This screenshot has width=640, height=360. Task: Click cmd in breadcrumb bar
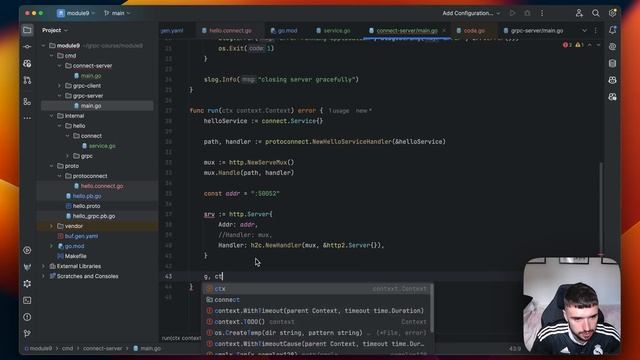click(67, 348)
